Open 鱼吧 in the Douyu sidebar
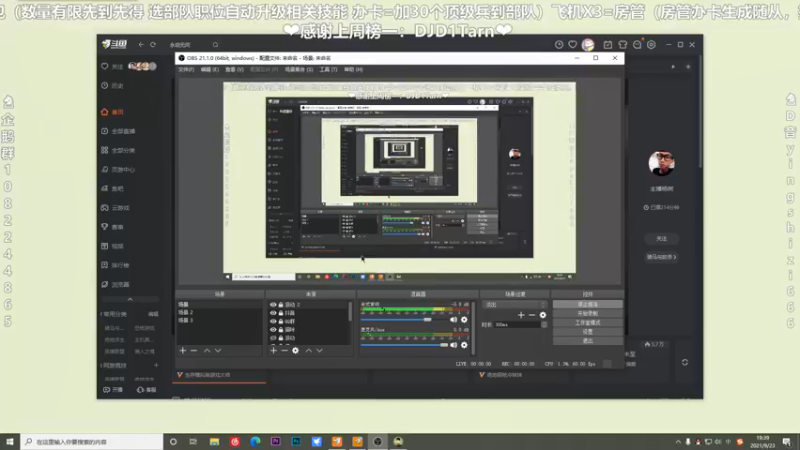Screen dimensions: 800x450 tap(112, 188)
